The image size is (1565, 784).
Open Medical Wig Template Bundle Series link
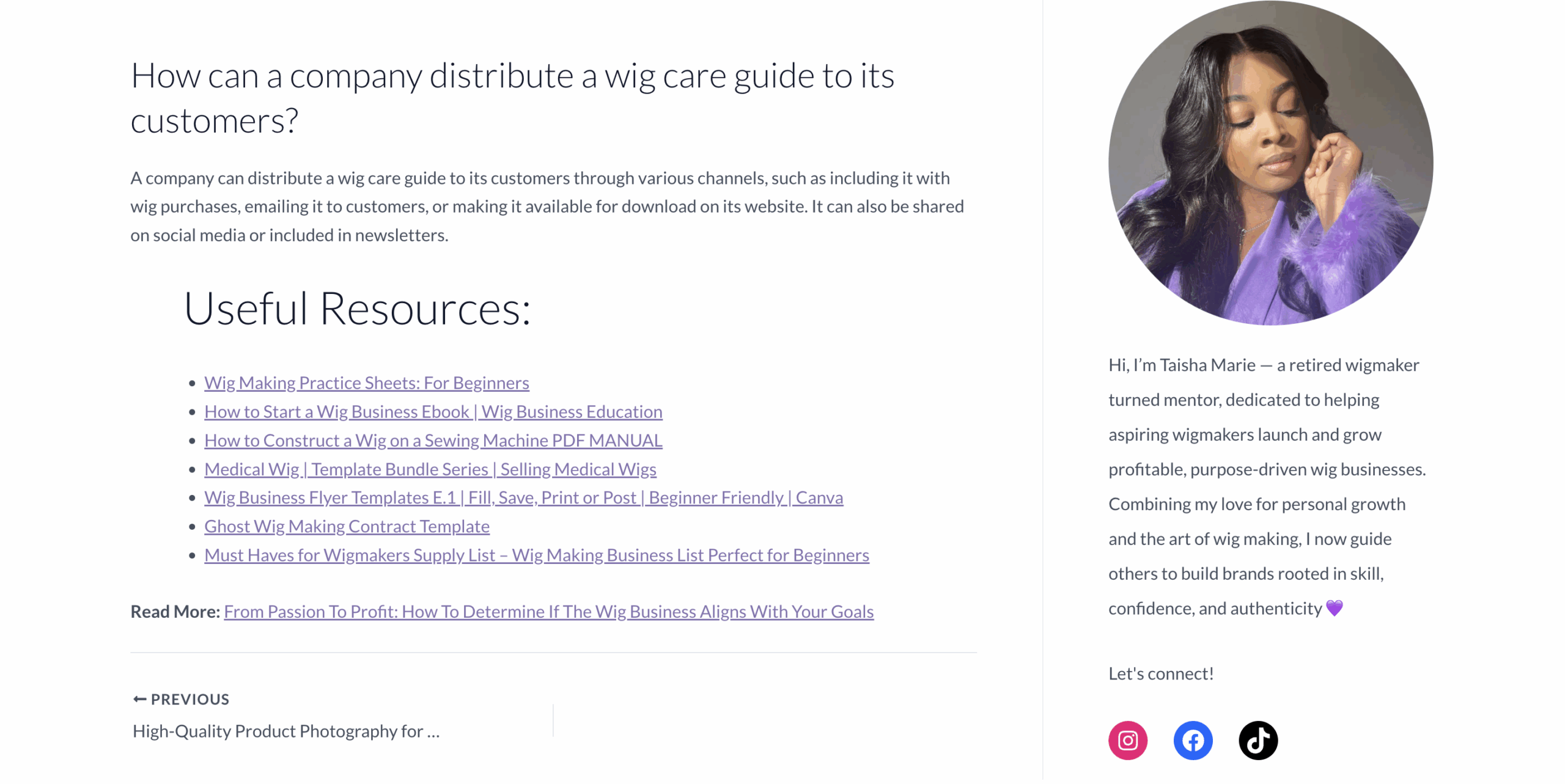coord(430,469)
